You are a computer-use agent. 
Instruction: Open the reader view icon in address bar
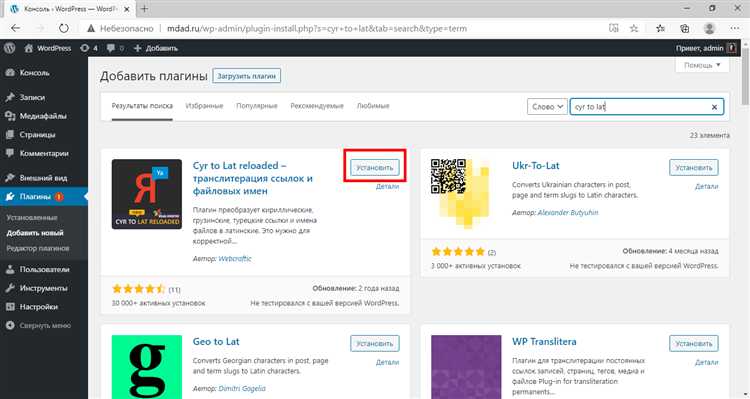pyautogui.click(x=614, y=28)
